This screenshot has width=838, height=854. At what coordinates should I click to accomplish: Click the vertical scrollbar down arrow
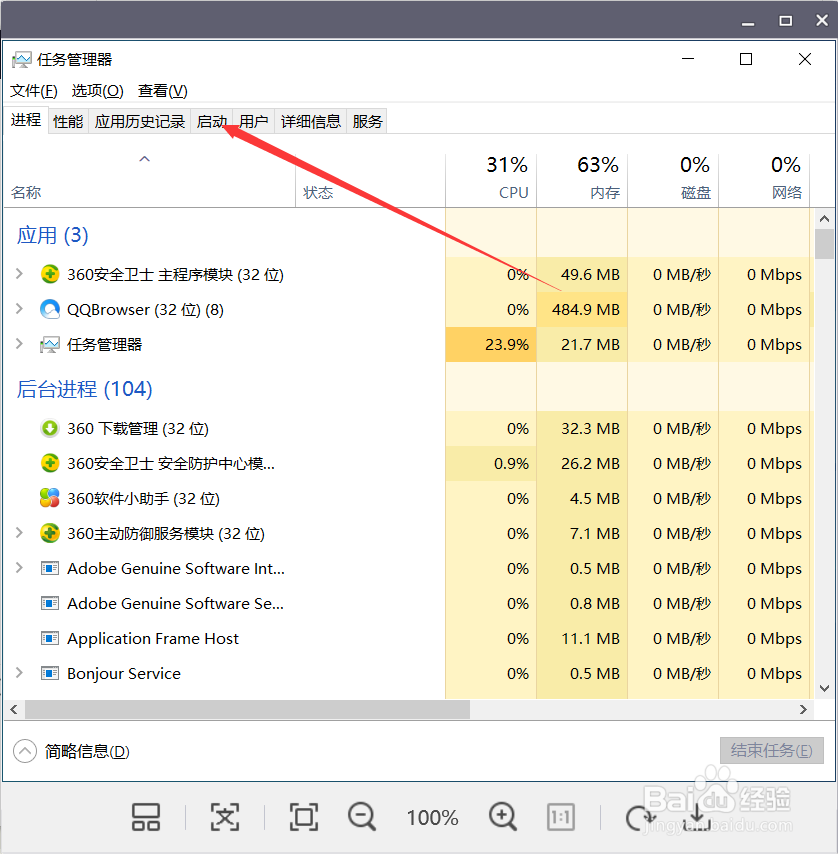coord(824,688)
